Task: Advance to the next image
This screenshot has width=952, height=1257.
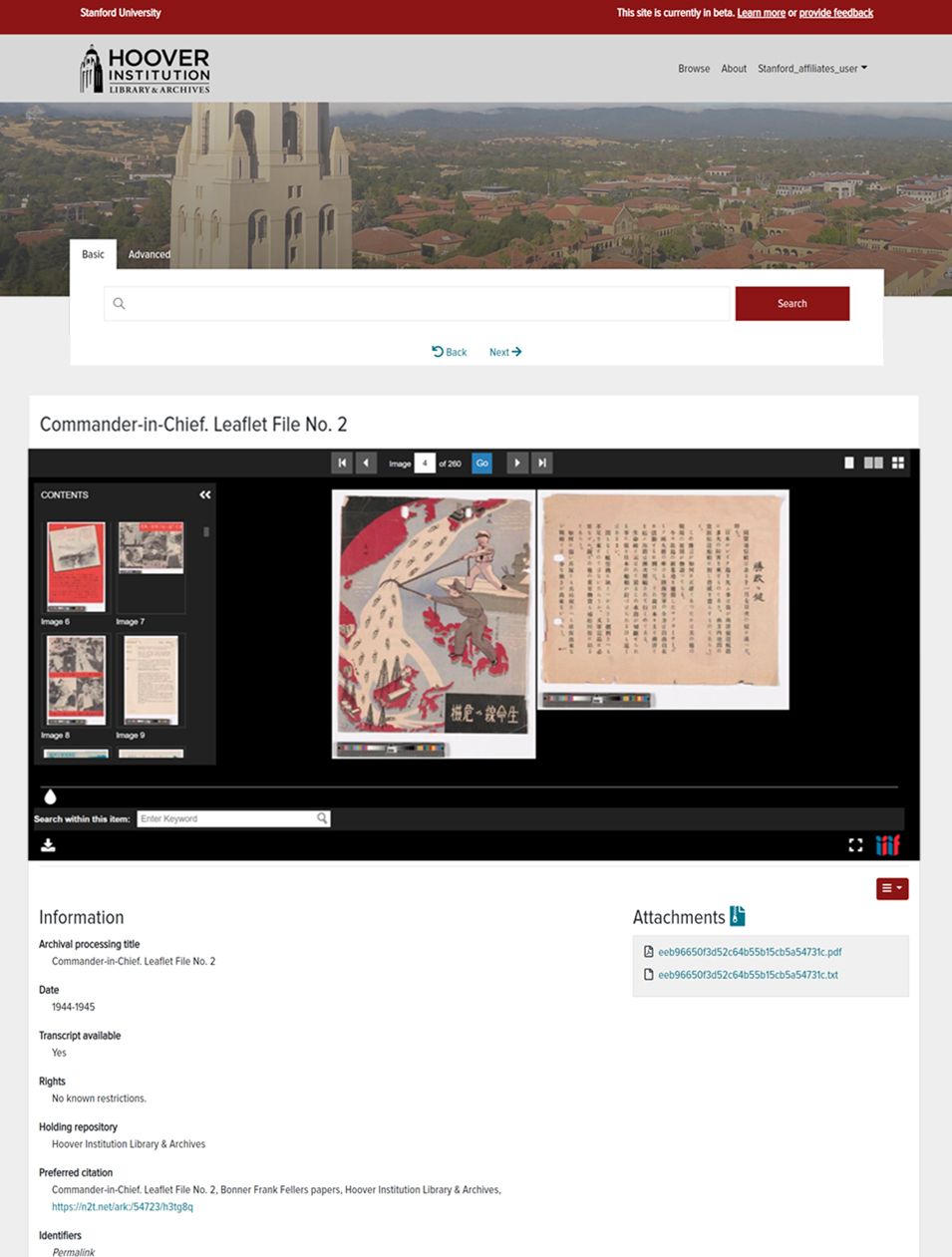Action: (x=516, y=463)
